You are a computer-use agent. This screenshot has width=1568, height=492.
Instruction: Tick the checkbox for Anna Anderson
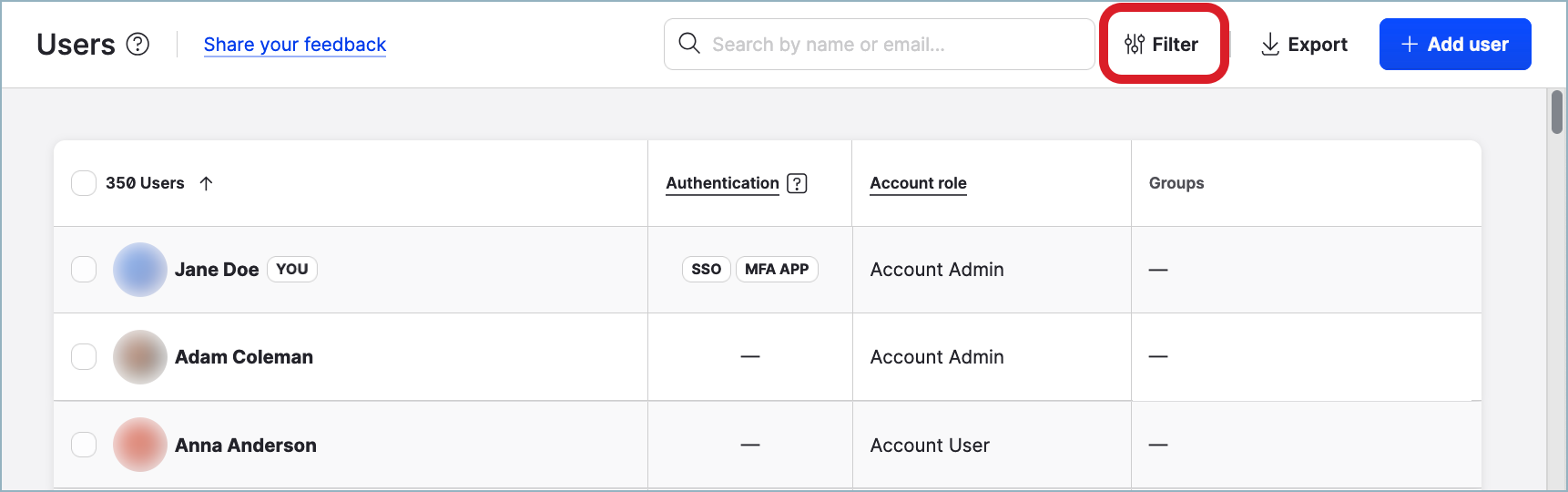[x=84, y=445]
